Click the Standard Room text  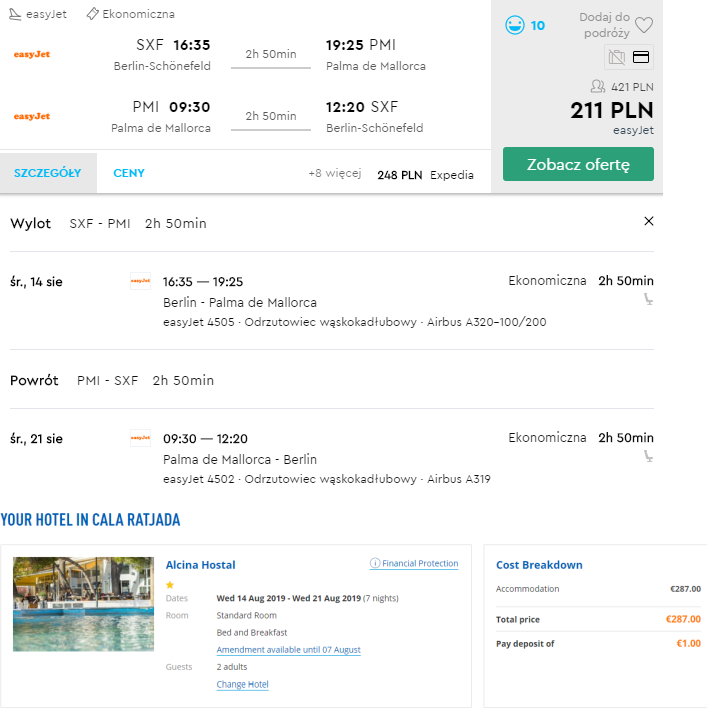tap(246, 615)
